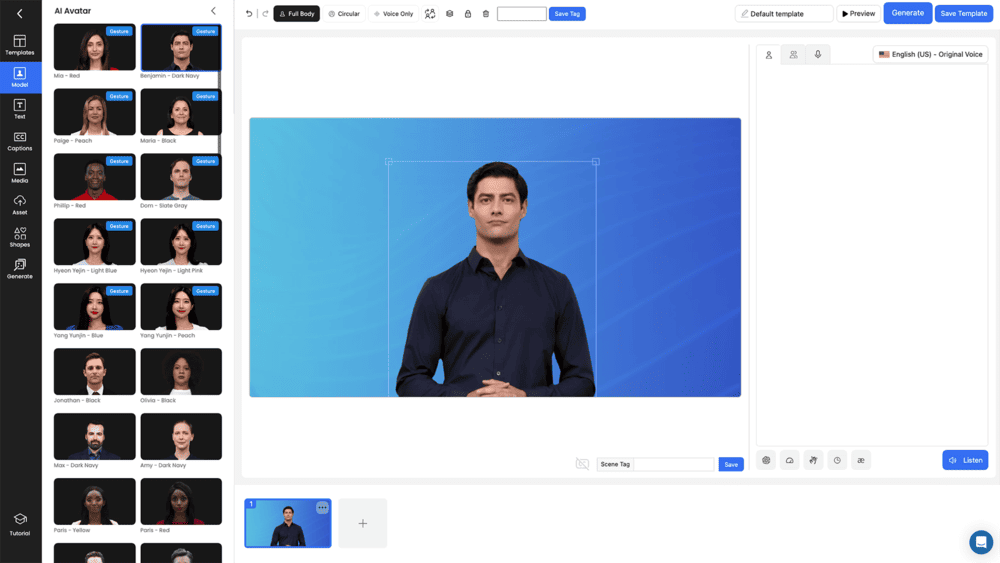This screenshot has width=1000, height=563.
Task: Open the Shapes panel
Action: [20, 237]
